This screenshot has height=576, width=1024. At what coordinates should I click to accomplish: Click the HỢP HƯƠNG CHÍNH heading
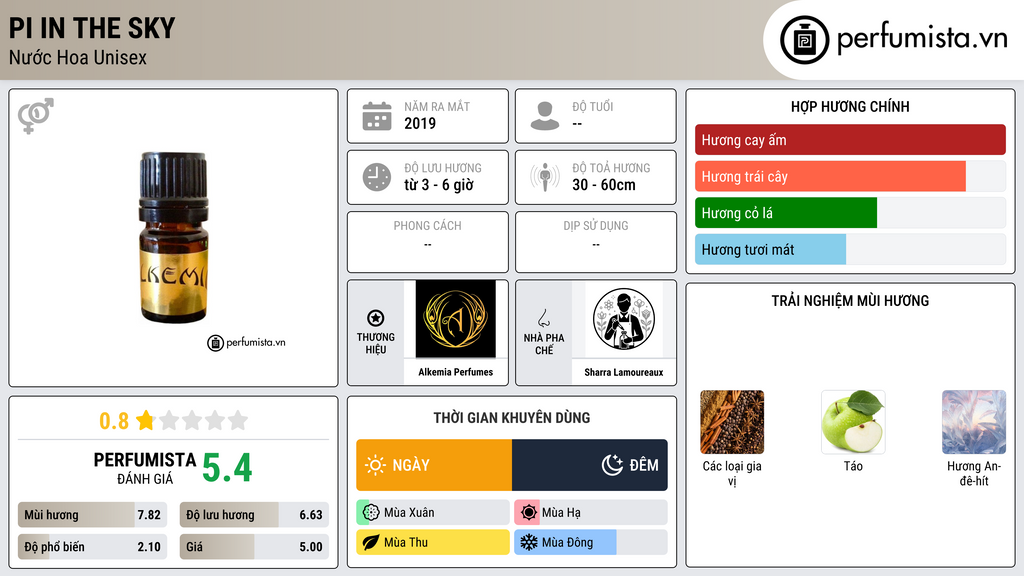(x=850, y=106)
